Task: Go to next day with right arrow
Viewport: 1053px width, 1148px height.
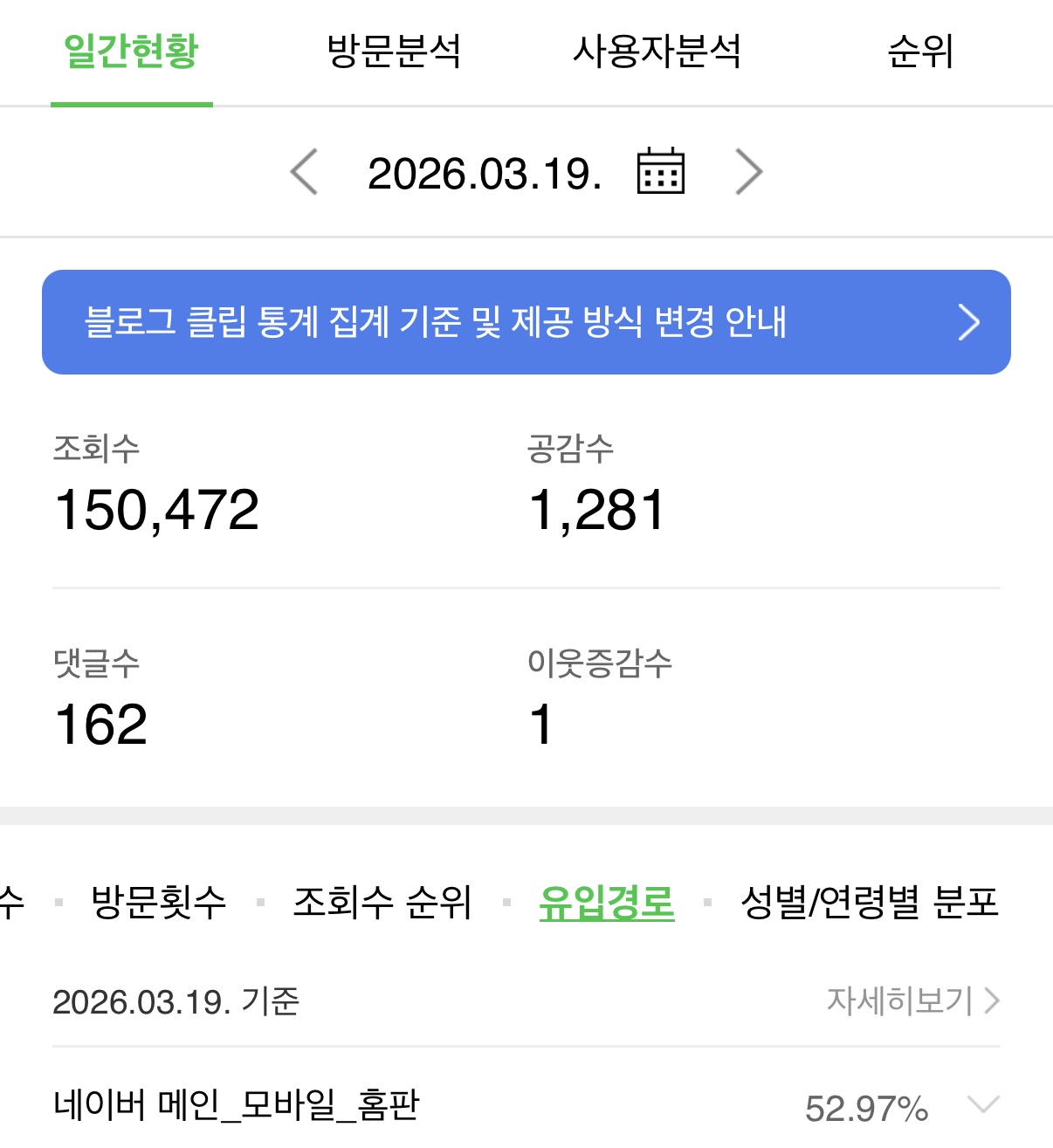Action: click(749, 172)
